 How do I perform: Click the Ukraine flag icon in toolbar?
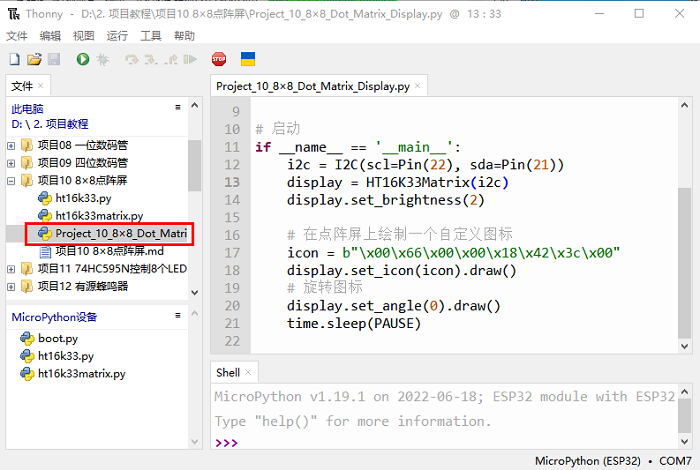coord(248,60)
